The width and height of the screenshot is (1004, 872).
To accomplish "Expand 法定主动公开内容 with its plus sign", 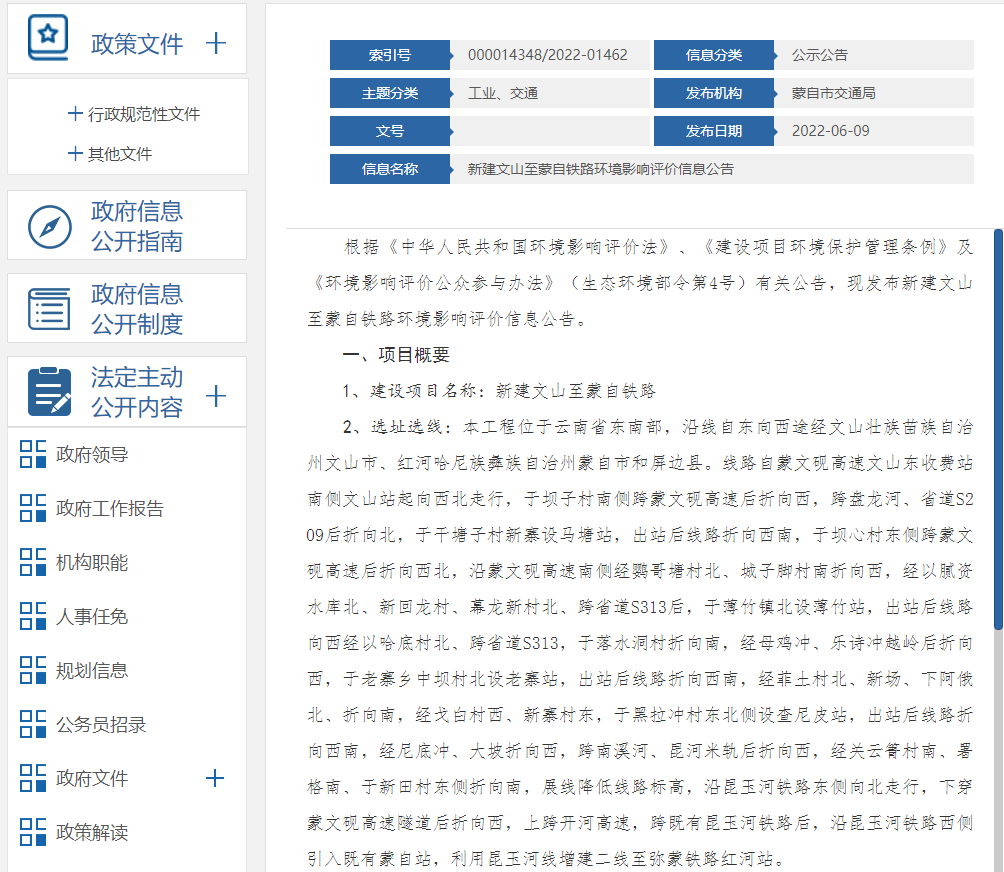I will [x=216, y=396].
